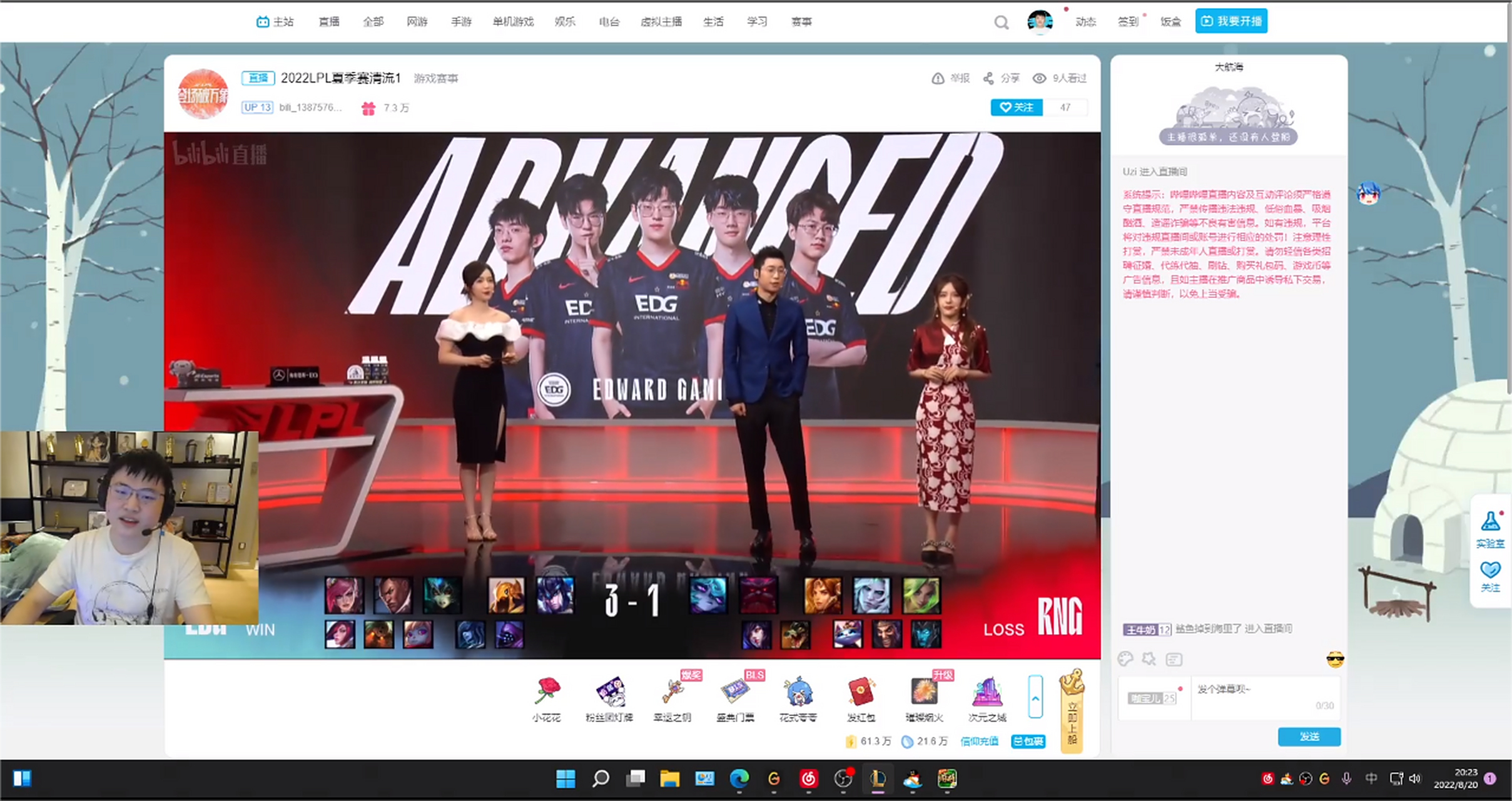
Task: Choose the 次元之城 gift icon
Action: pos(987,692)
